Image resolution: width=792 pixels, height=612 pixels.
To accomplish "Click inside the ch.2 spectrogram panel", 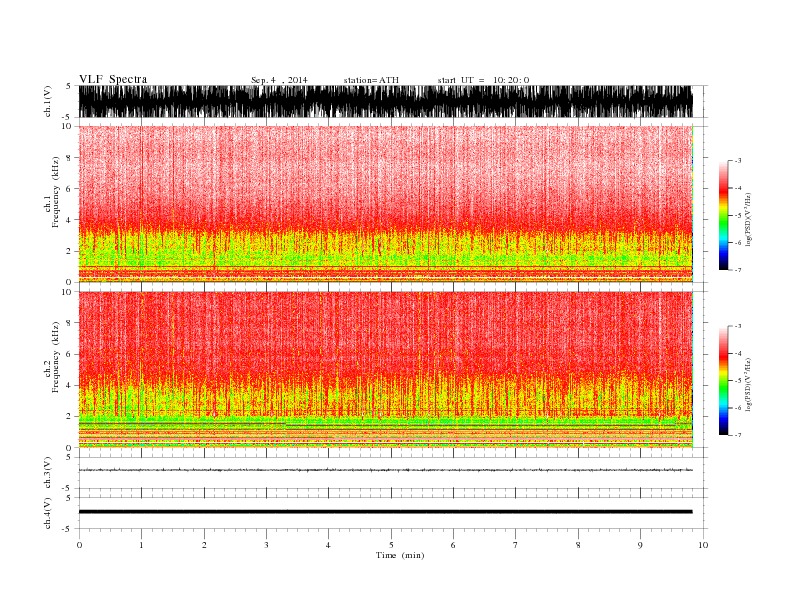I will tap(385, 370).
